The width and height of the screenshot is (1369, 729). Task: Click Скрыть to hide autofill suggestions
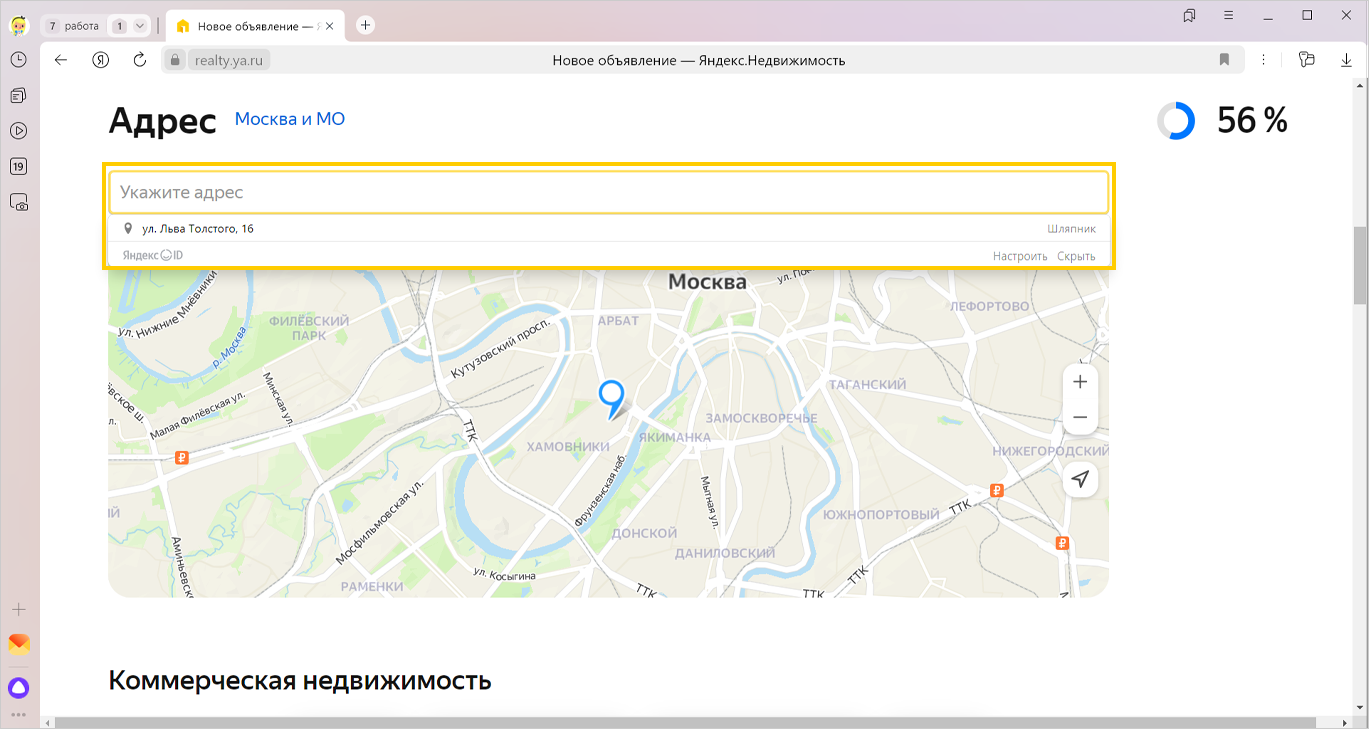[x=1076, y=256]
